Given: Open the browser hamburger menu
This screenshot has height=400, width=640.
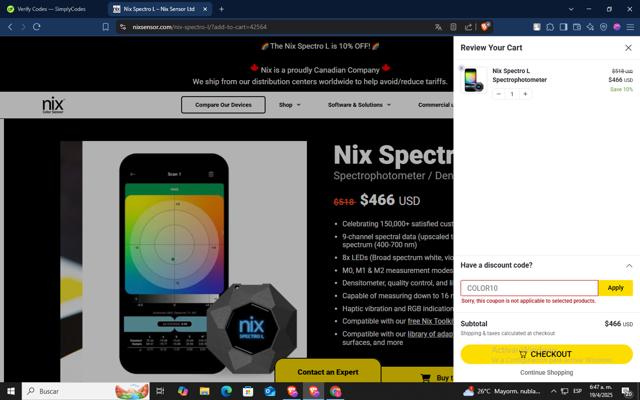Looking at the screenshot, I should (630, 27).
